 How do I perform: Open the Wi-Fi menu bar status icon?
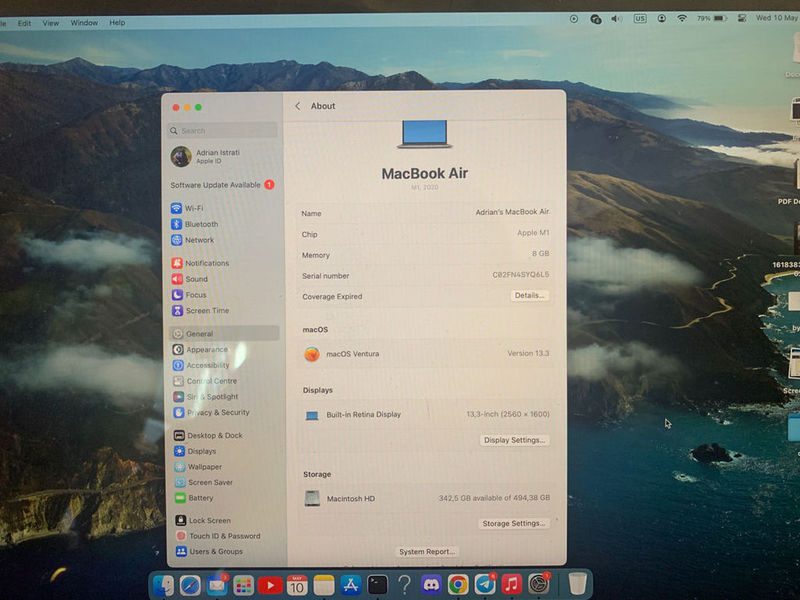click(x=682, y=18)
